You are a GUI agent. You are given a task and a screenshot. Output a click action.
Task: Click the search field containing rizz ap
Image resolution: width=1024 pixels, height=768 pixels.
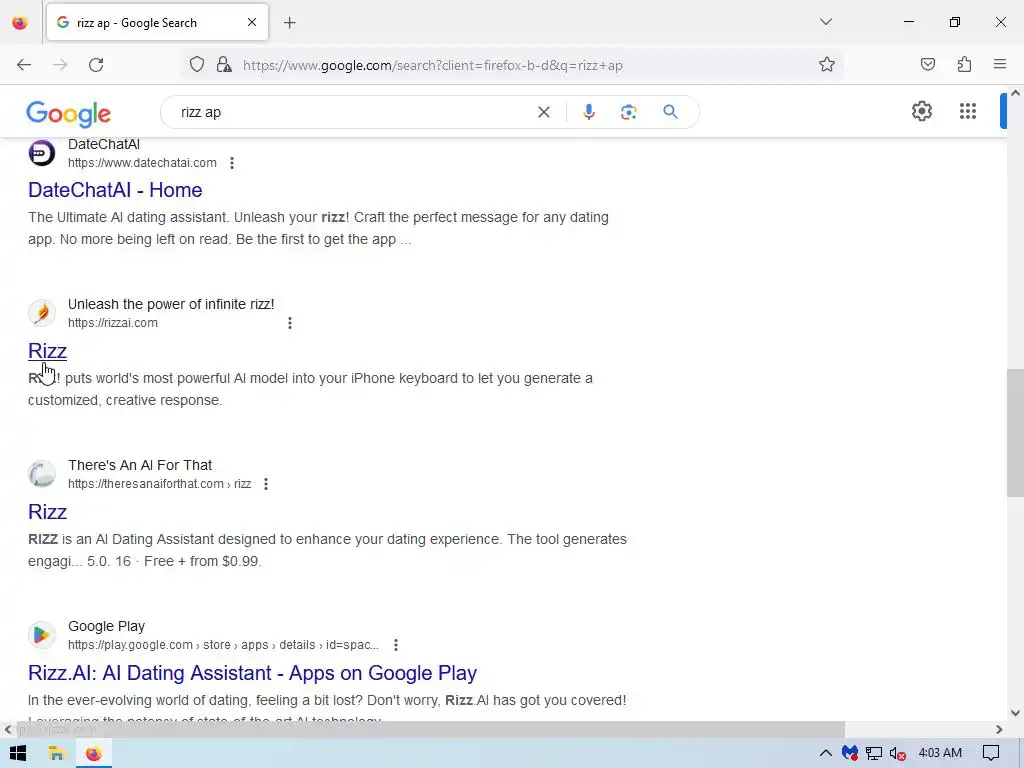[x=353, y=112]
